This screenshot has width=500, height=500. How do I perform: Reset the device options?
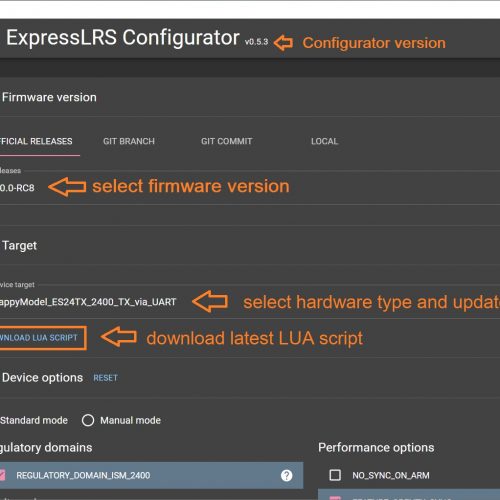pyautogui.click(x=105, y=378)
